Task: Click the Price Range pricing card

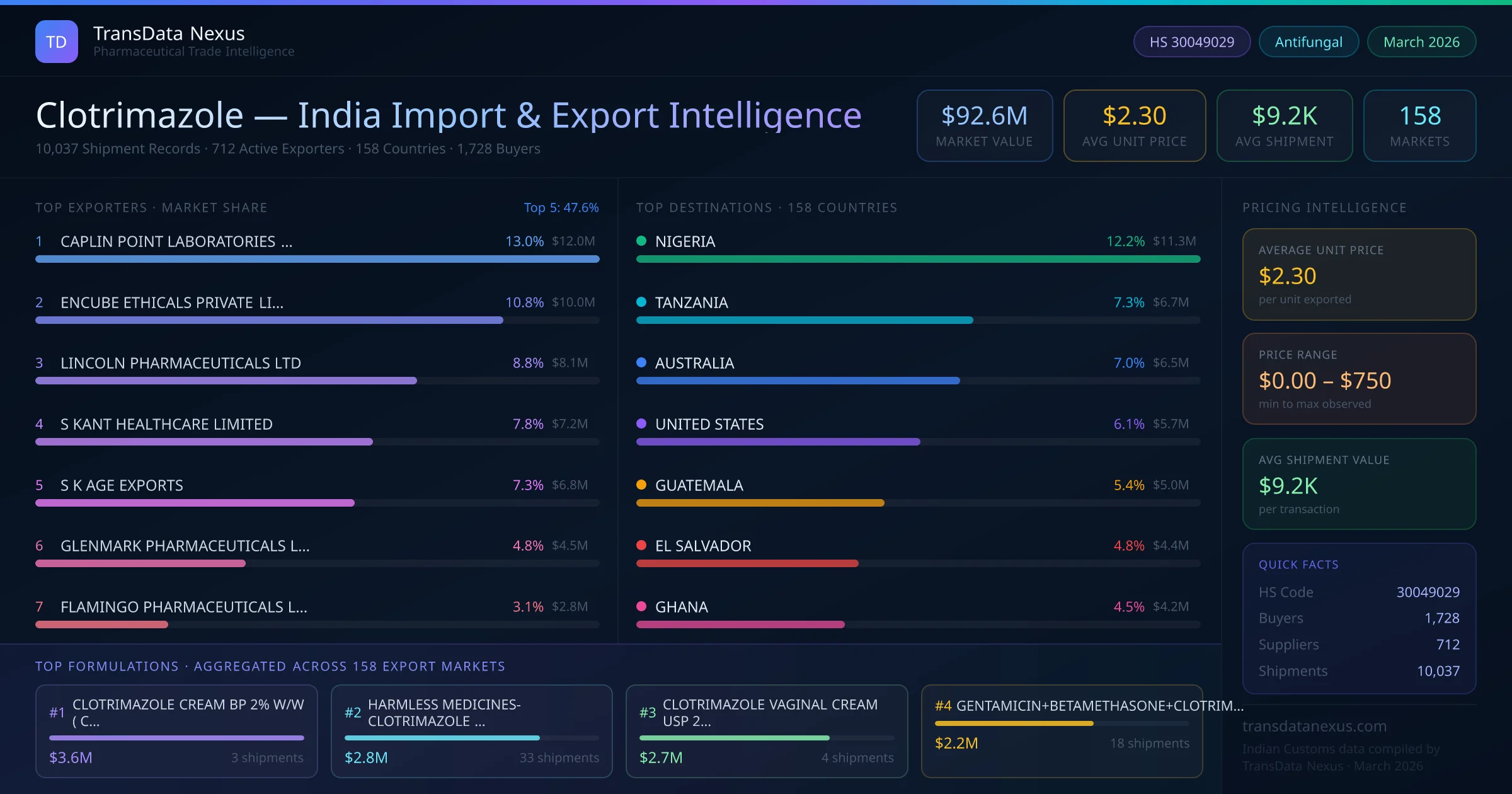Action: pyautogui.click(x=1358, y=379)
